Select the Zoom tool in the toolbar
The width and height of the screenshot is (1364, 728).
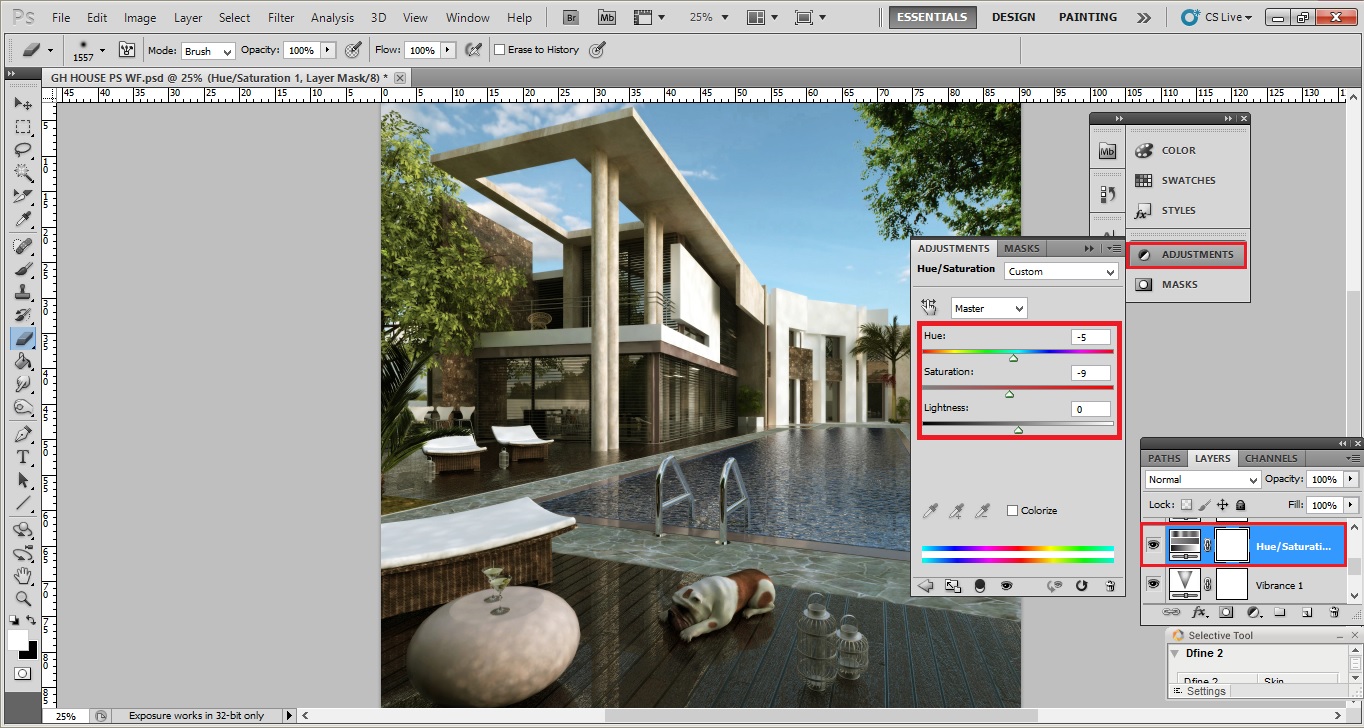point(23,599)
